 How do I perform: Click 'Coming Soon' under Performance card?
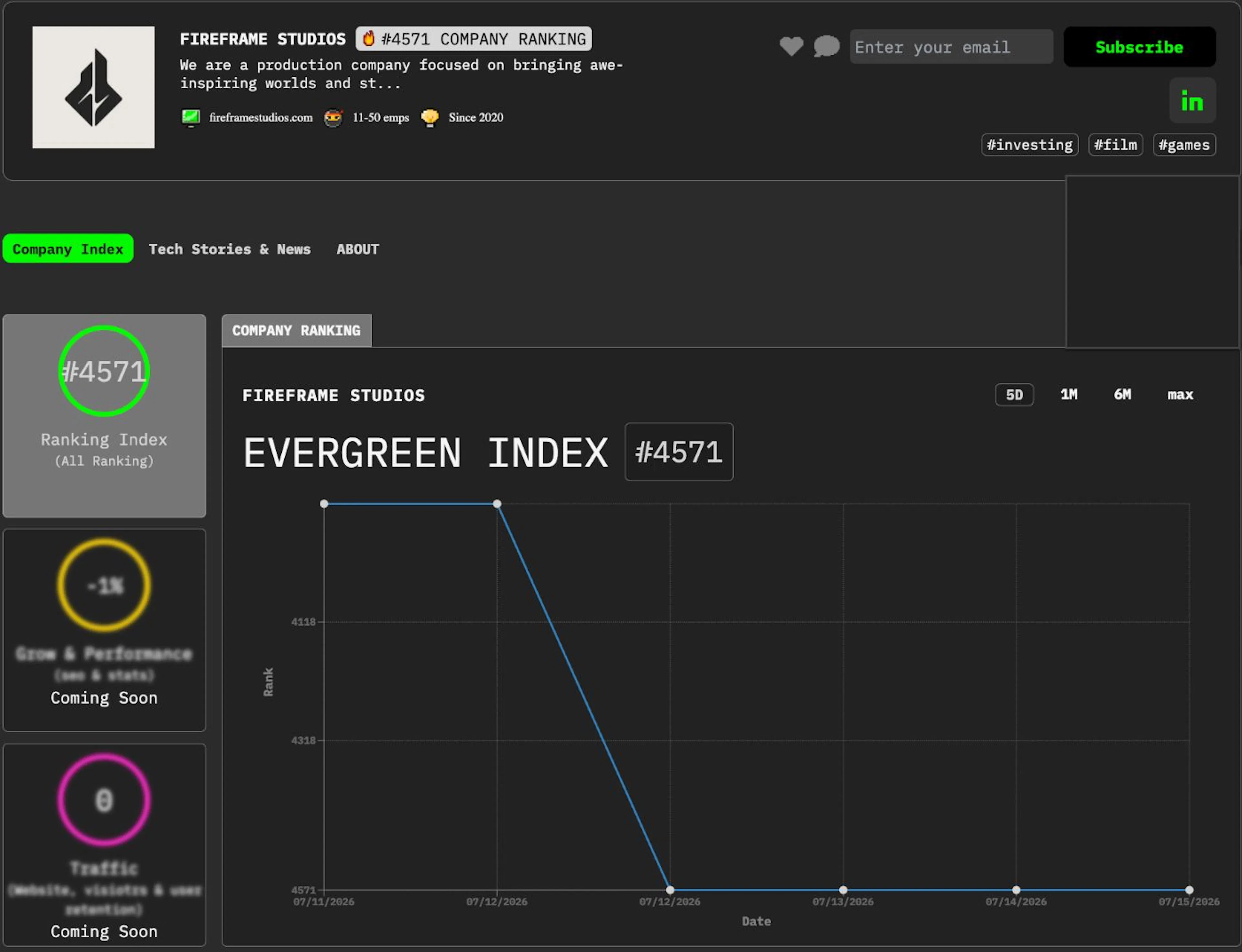tap(104, 697)
